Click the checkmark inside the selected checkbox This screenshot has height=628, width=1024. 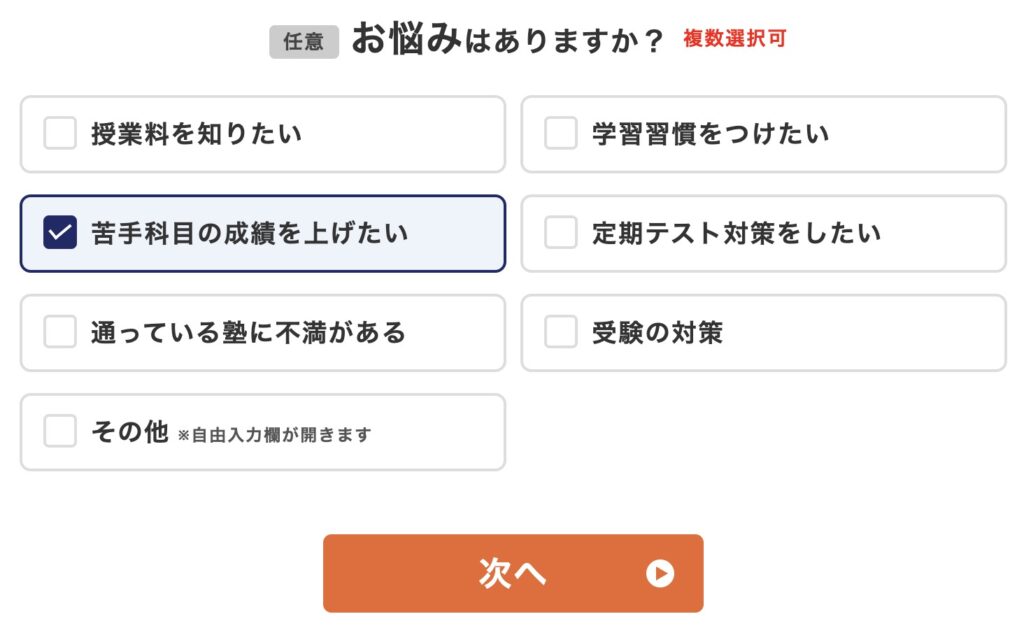59,233
